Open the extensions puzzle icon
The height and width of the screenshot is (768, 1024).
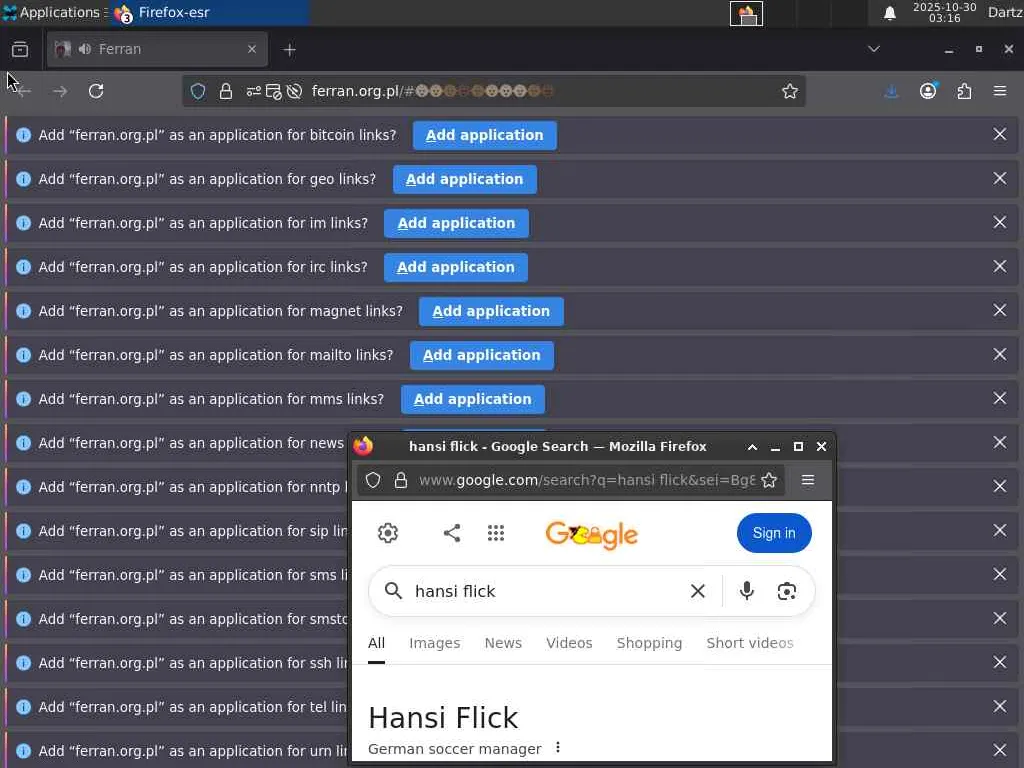pos(964,91)
